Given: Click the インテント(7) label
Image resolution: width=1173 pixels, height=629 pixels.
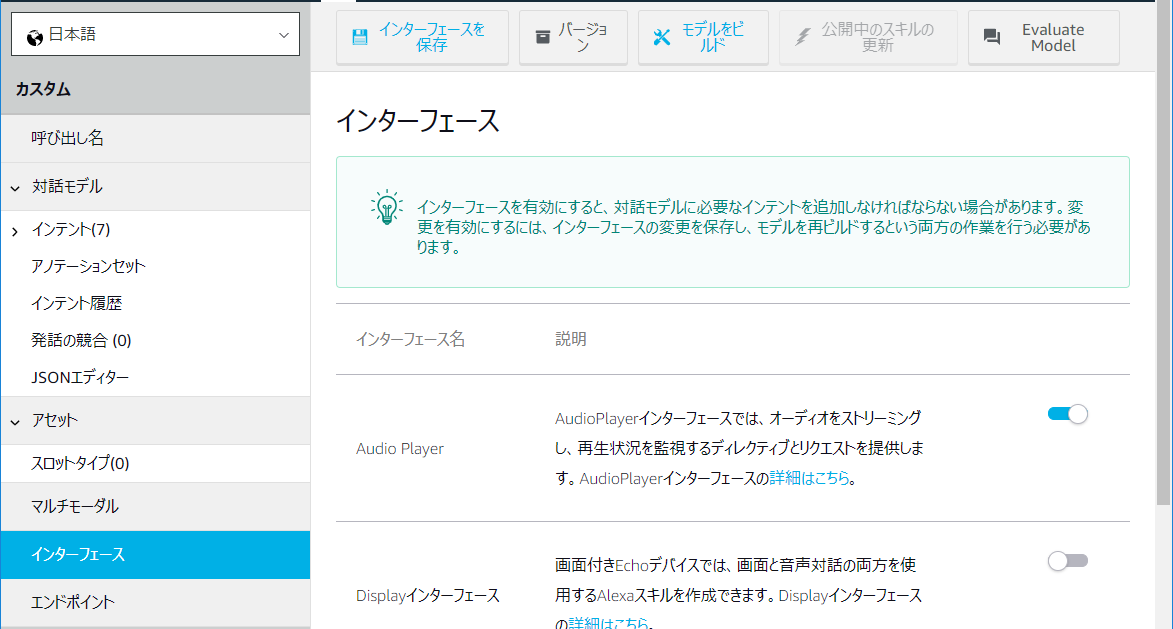Looking at the screenshot, I should pyautogui.click(x=70, y=230).
